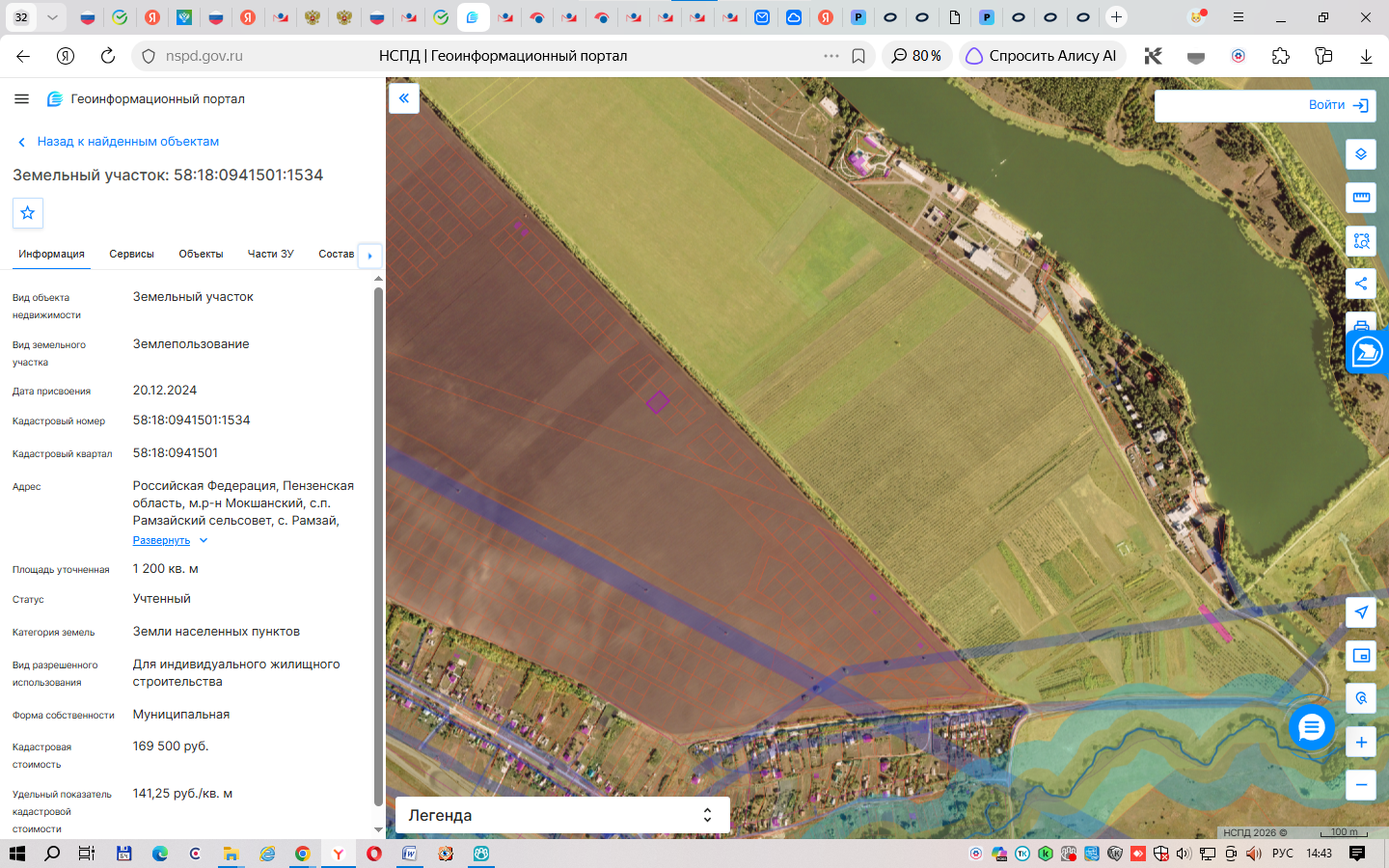
Task: Switch keyboard language РУС in tray
Action: [1283, 854]
